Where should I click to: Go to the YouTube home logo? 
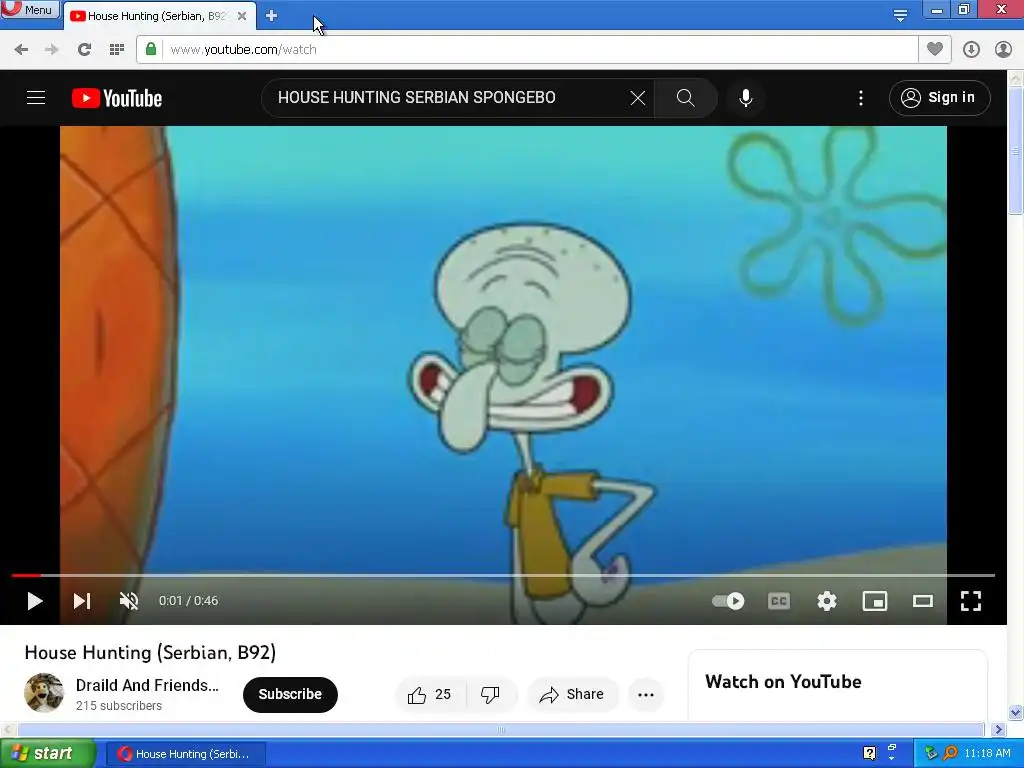click(x=117, y=98)
